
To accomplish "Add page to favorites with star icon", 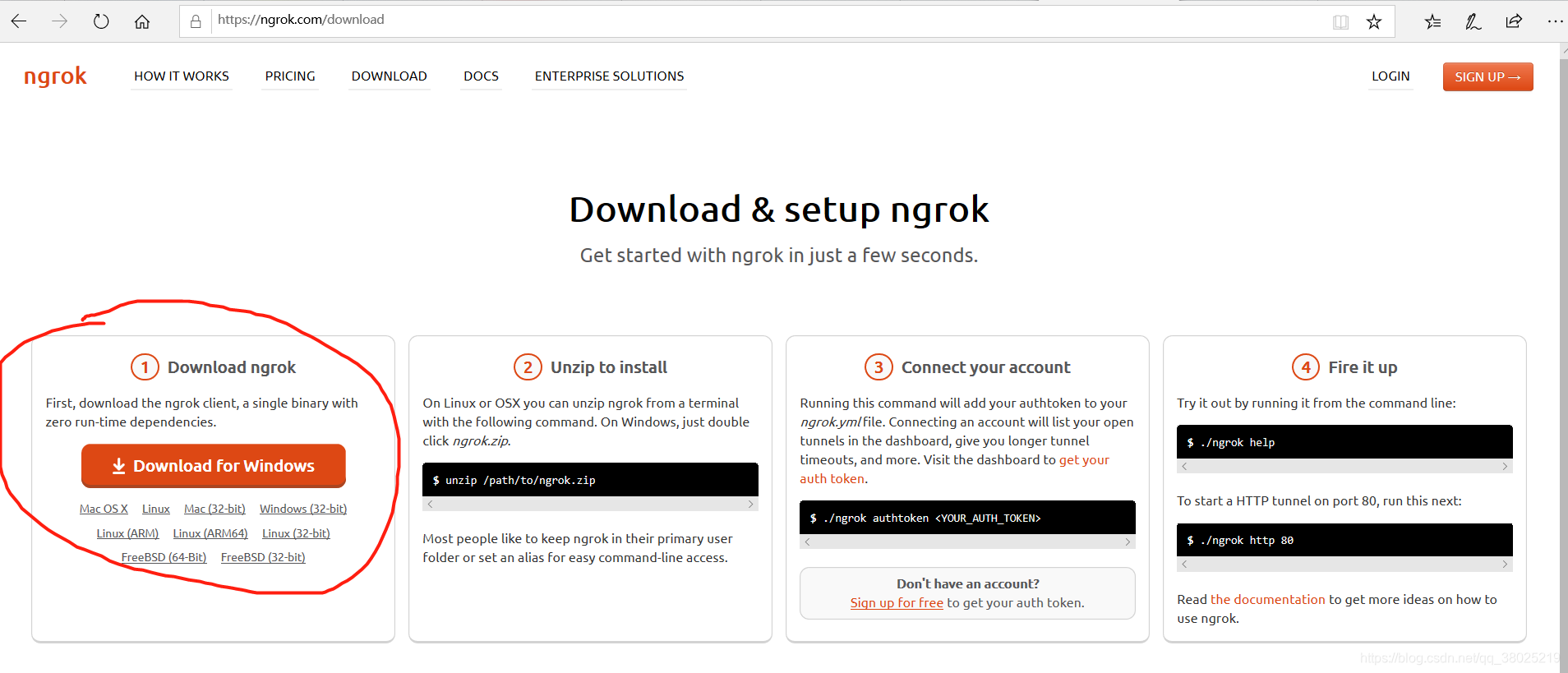I will (1374, 21).
